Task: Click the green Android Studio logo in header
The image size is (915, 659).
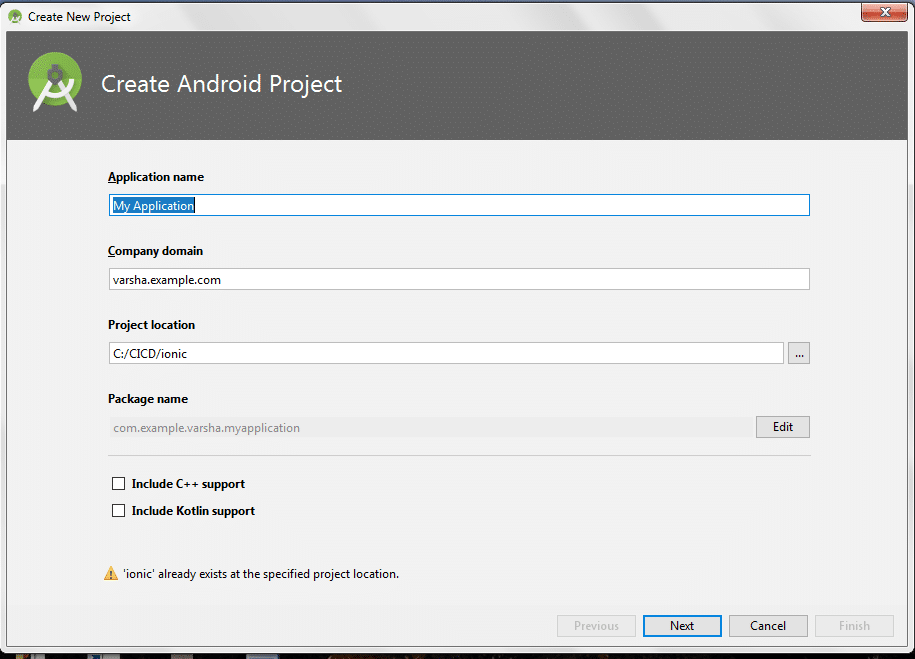Action: coord(55,84)
